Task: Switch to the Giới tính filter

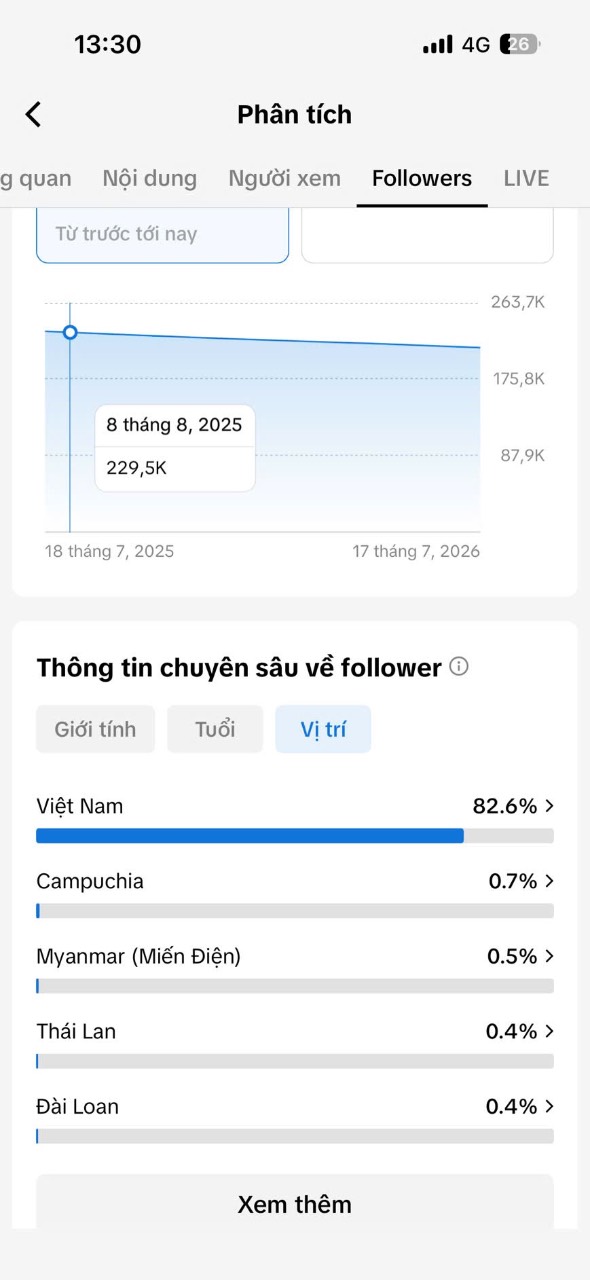Action: [x=96, y=729]
